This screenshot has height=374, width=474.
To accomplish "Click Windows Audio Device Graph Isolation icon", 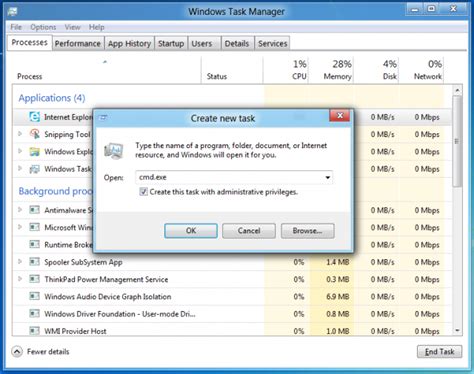I will click(x=34, y=296).
